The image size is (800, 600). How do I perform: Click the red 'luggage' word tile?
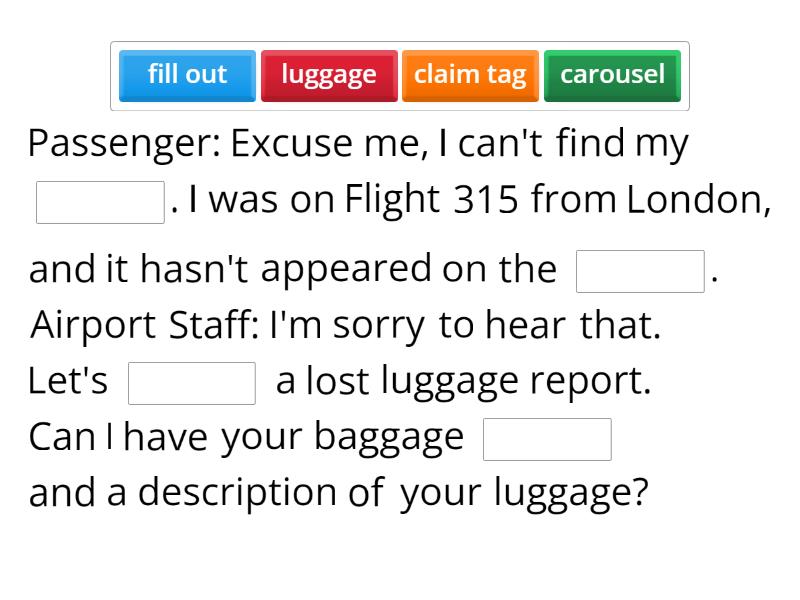(329, 74)
